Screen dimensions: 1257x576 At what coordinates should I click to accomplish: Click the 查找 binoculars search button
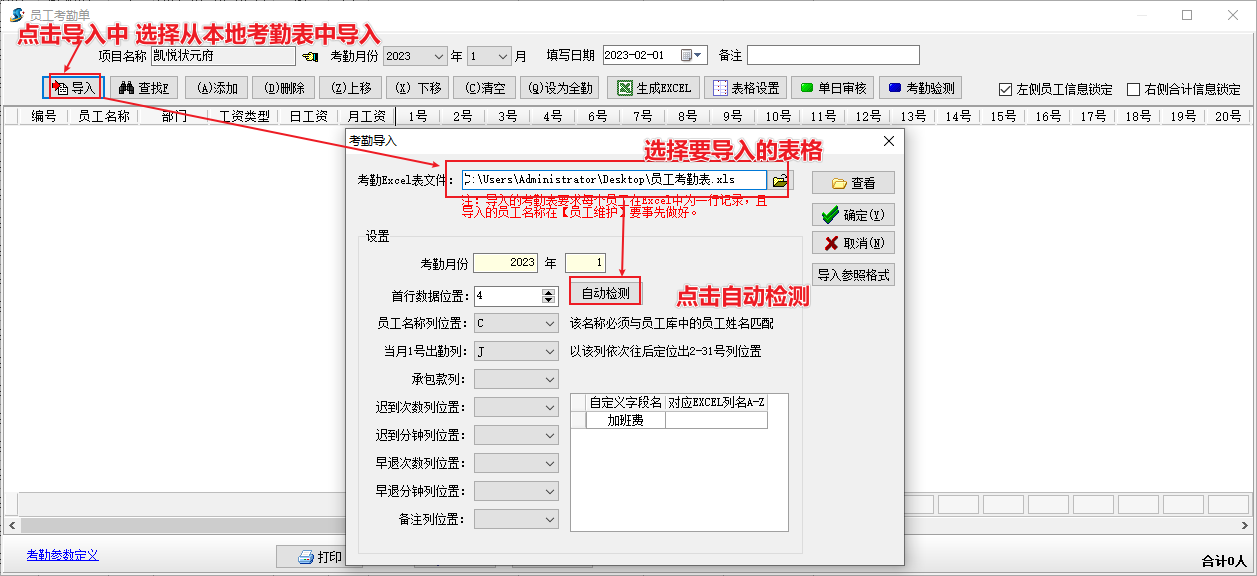(144, 88)
